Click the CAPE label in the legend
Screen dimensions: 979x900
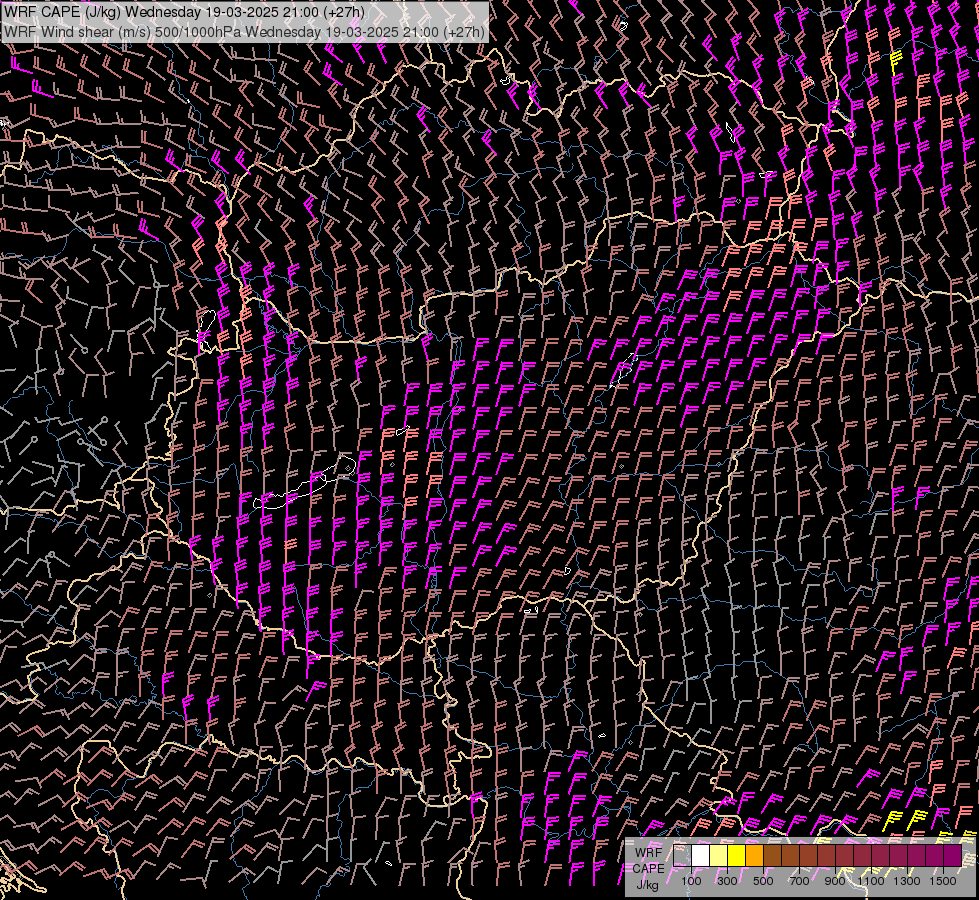649,869
